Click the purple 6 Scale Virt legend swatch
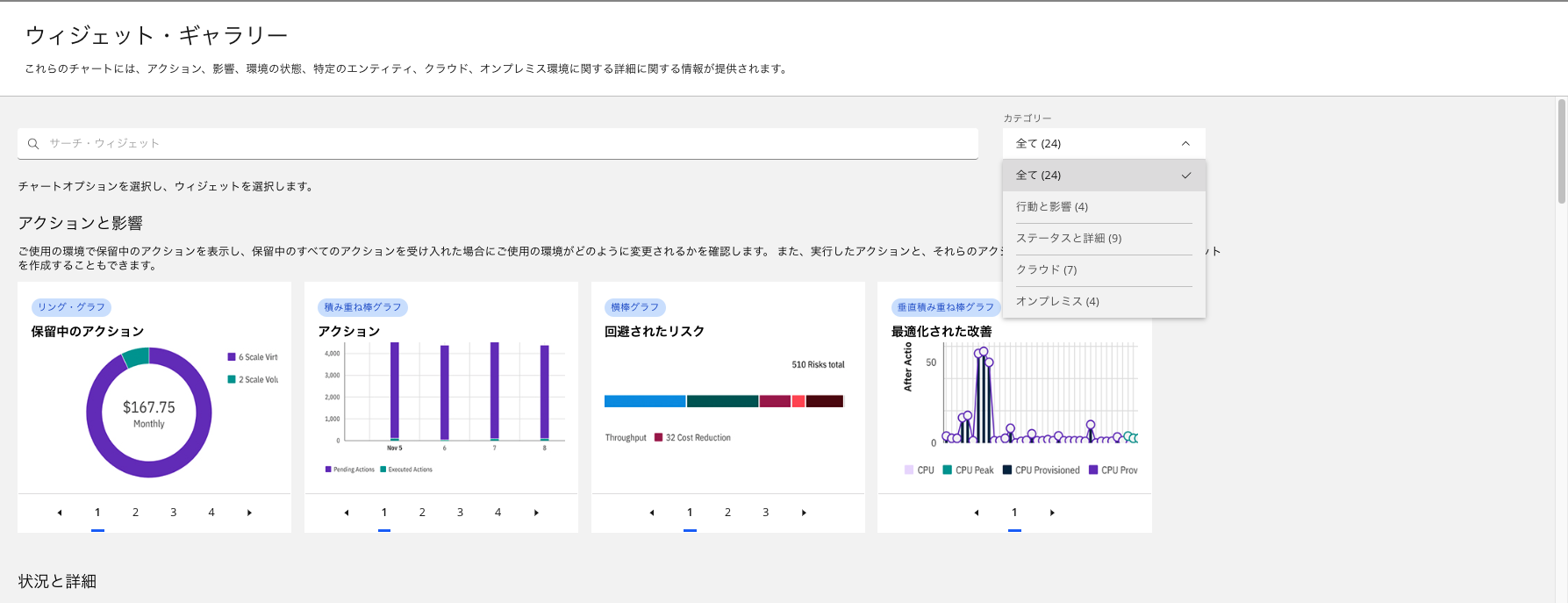 232,357
